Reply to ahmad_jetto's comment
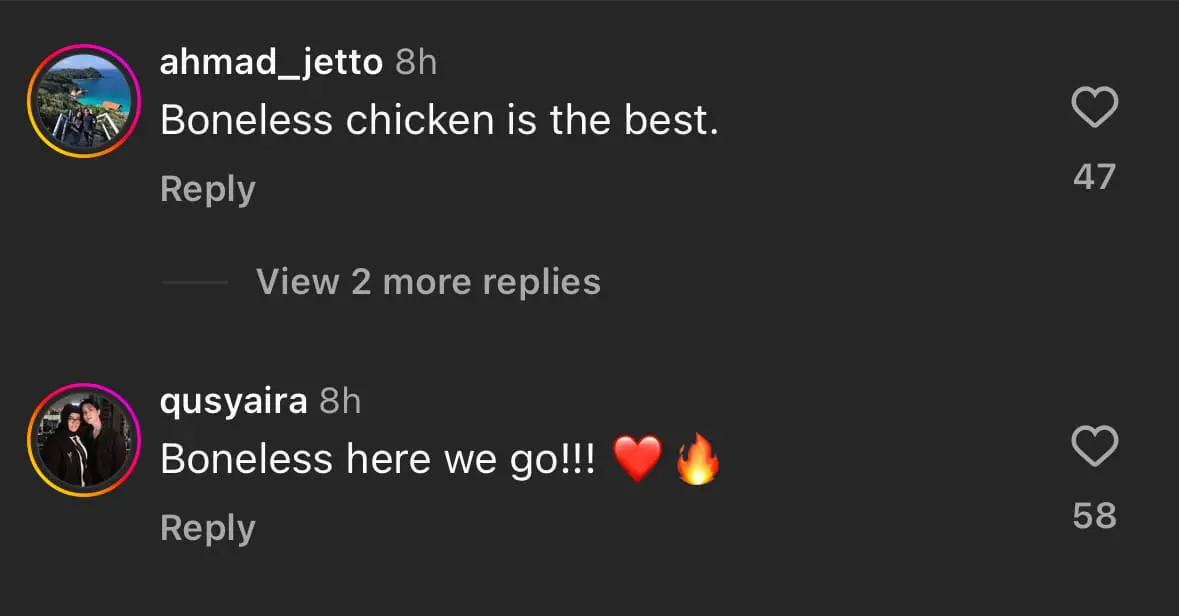The height and width of the screenshot is (616, 1179). [208, 189]
